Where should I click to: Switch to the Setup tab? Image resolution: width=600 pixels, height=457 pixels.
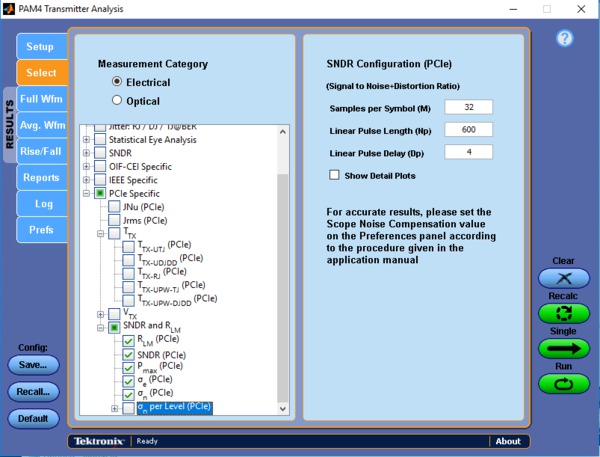40,47
